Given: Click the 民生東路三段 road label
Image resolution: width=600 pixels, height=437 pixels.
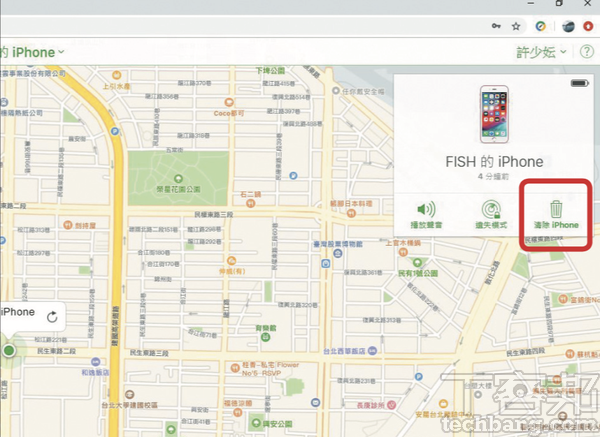Looking at the screenshot, I should click(x=149, y=352).
